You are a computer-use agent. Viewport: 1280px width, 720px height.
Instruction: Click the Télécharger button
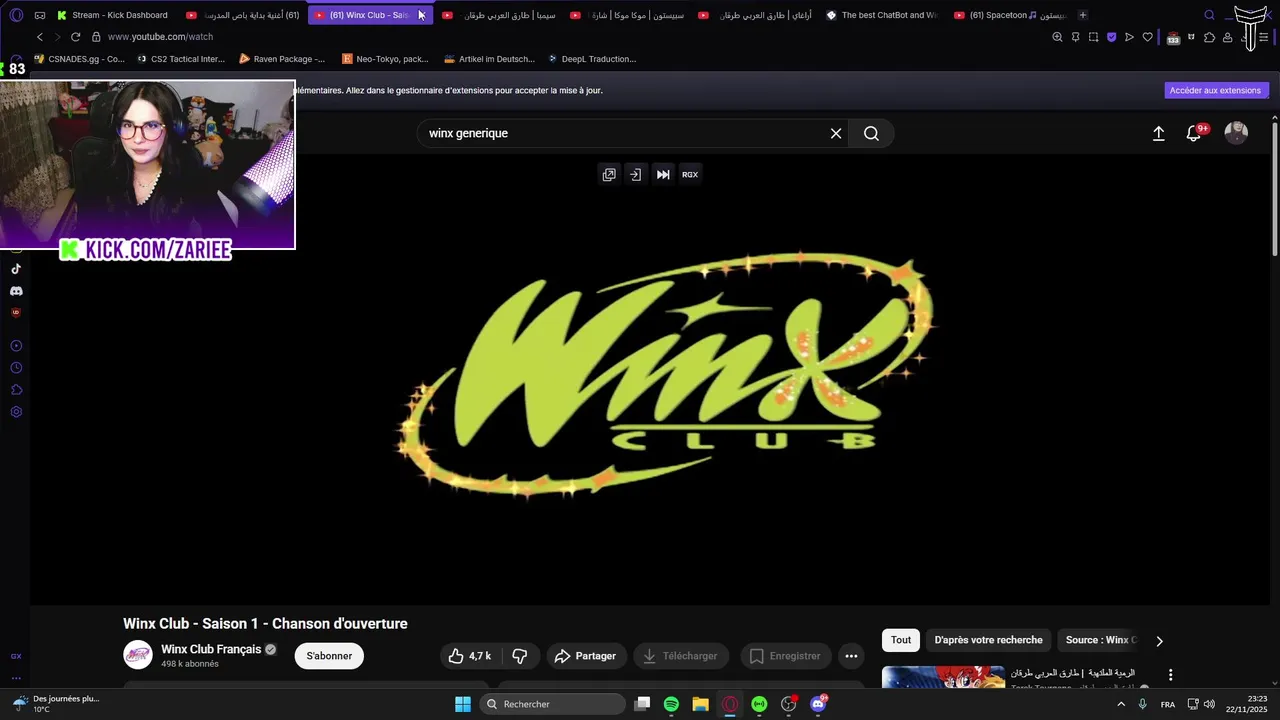tap(679, 656)
